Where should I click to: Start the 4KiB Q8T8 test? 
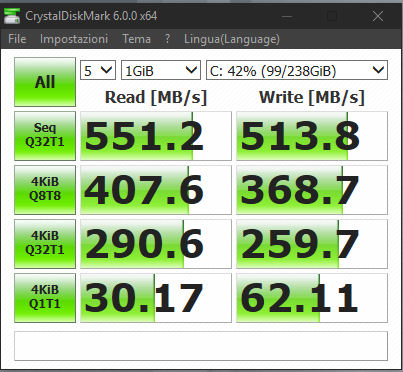[45, 190]
